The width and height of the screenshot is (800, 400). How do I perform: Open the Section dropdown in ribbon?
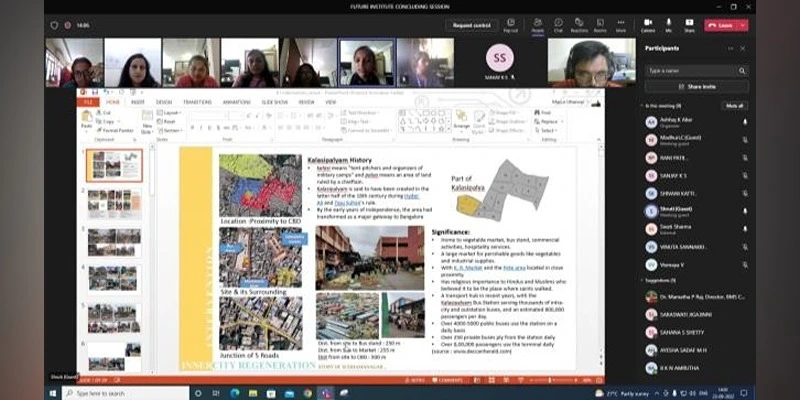(170, 130)
